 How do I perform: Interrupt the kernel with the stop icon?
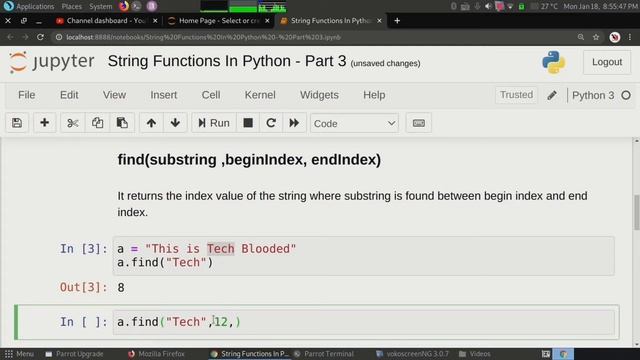tap(248, 123)
